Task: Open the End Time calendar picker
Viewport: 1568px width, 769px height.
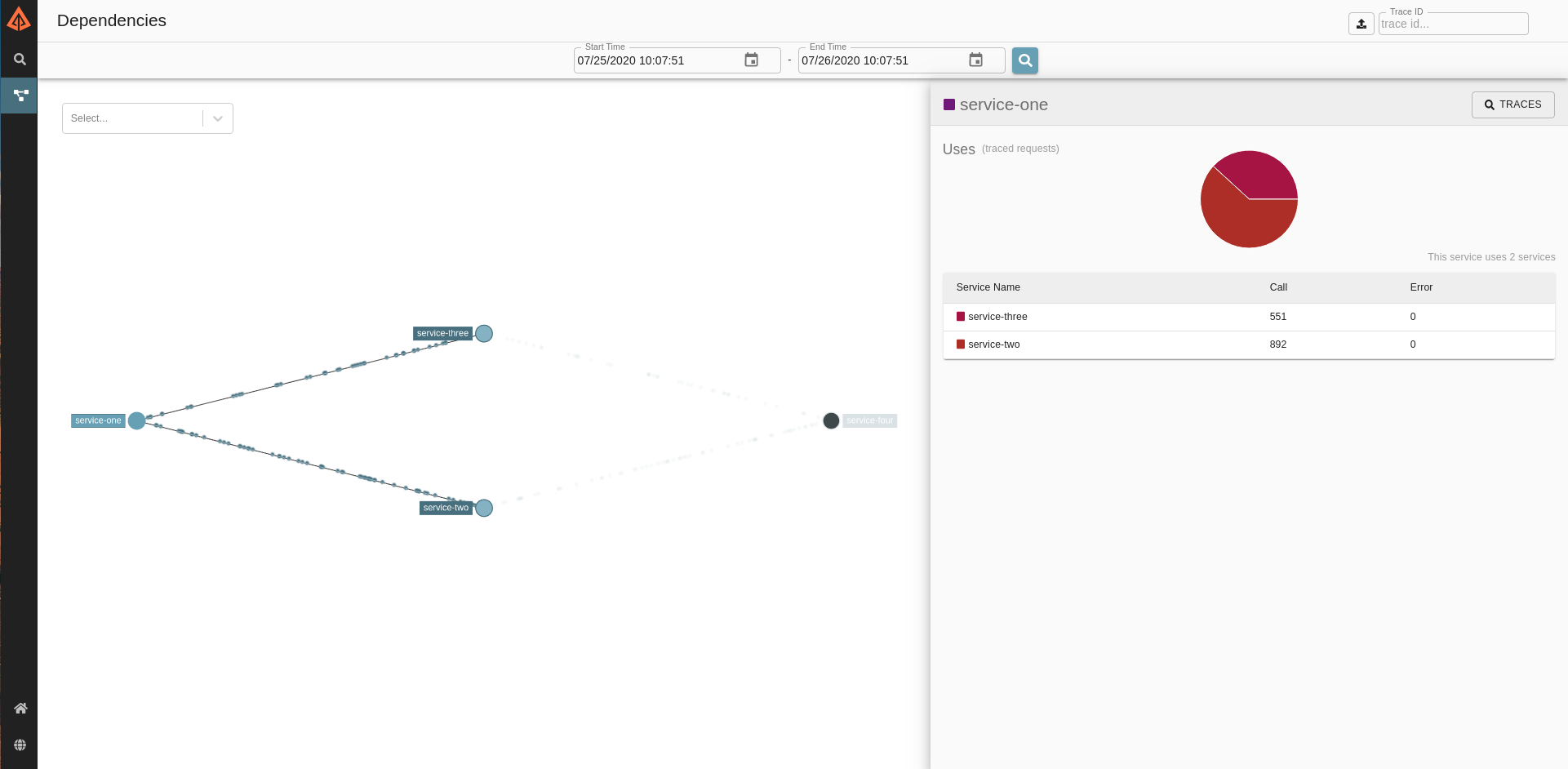Action: pyautogui.click(x=975, y=60)
